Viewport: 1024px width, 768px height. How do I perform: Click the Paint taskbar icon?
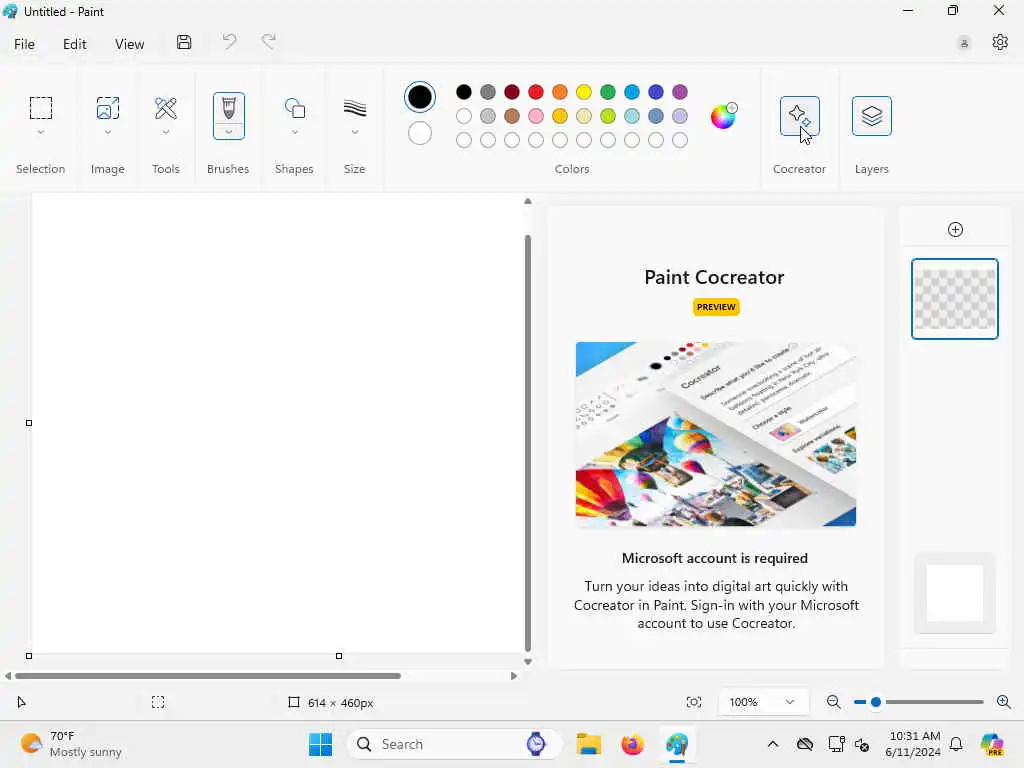[x=677, y=744]
